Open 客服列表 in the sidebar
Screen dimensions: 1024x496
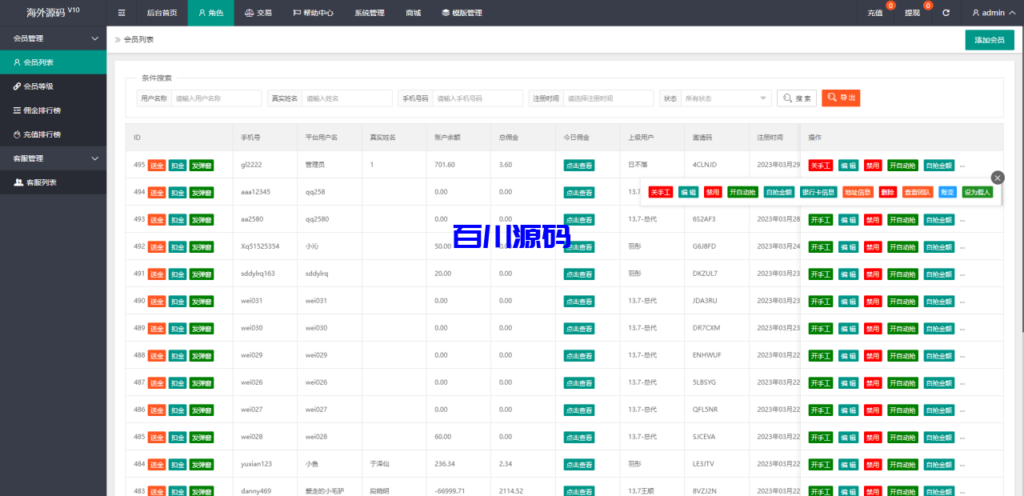53,183
